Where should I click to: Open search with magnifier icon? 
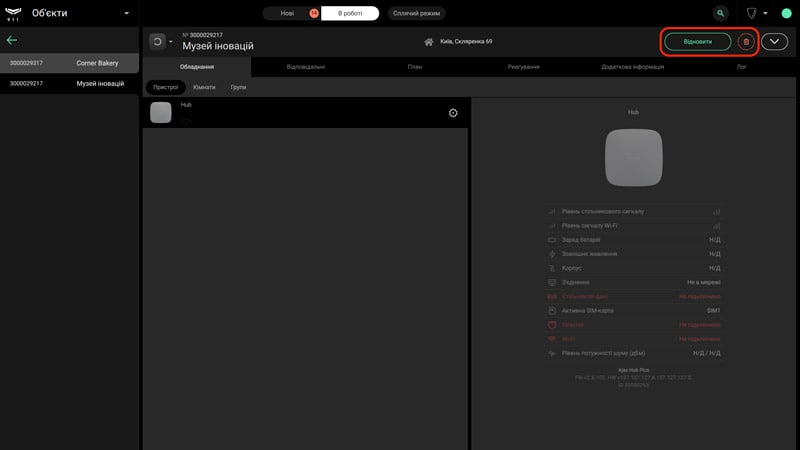pyautogui.click(x=720, y=13)
